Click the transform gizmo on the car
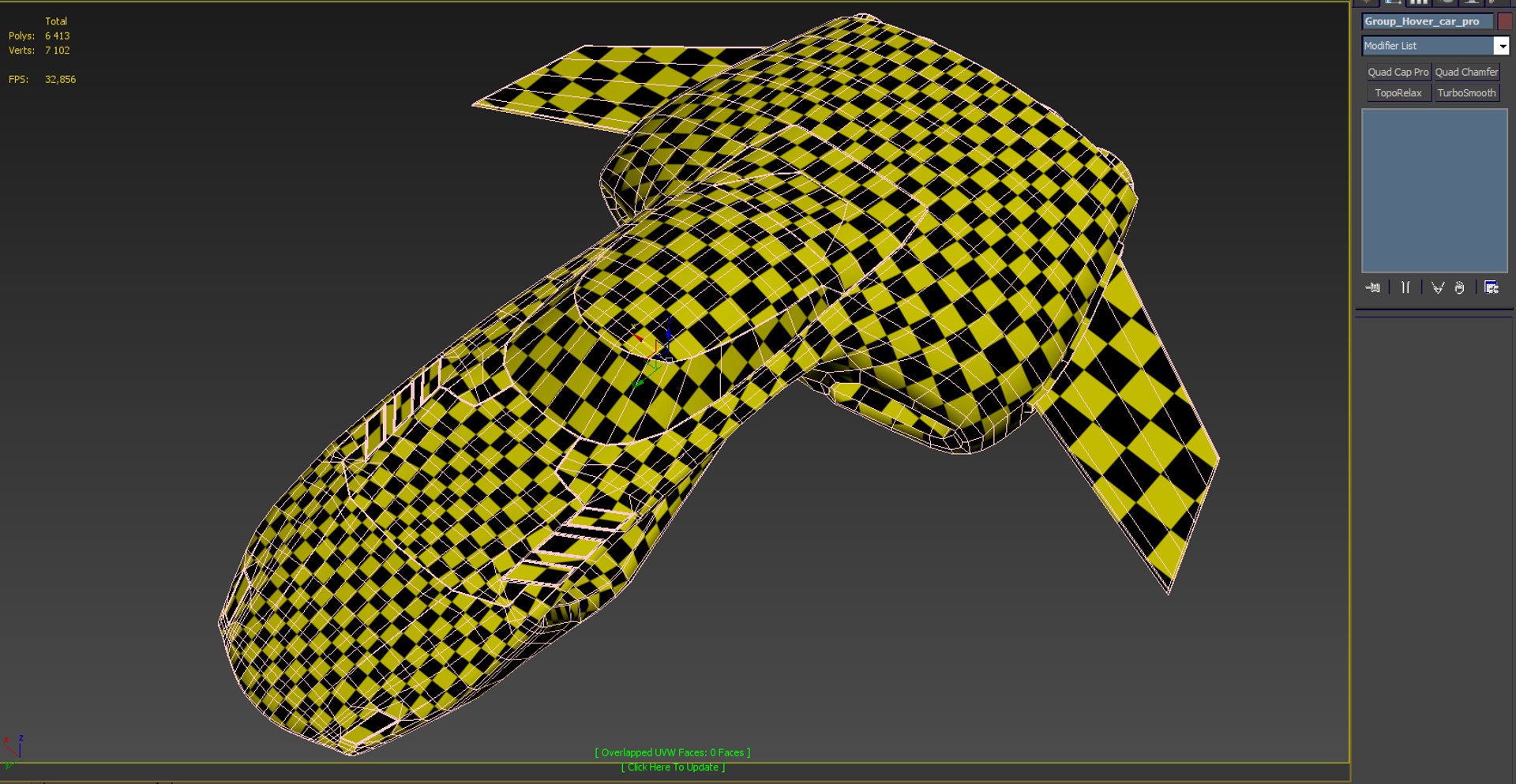The width and height of the screenshot is (1516, 784). point(652,352)
